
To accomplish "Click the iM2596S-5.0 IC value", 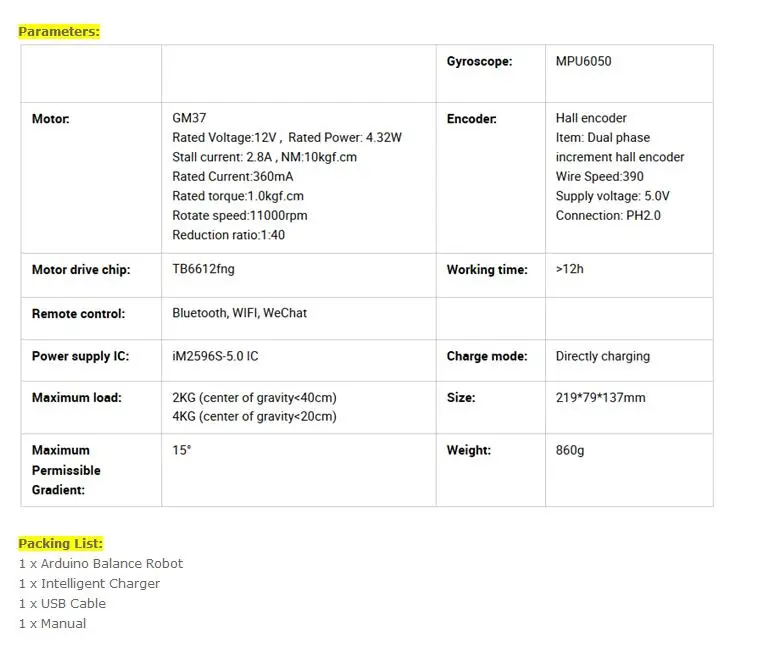I will click(215, 356).
